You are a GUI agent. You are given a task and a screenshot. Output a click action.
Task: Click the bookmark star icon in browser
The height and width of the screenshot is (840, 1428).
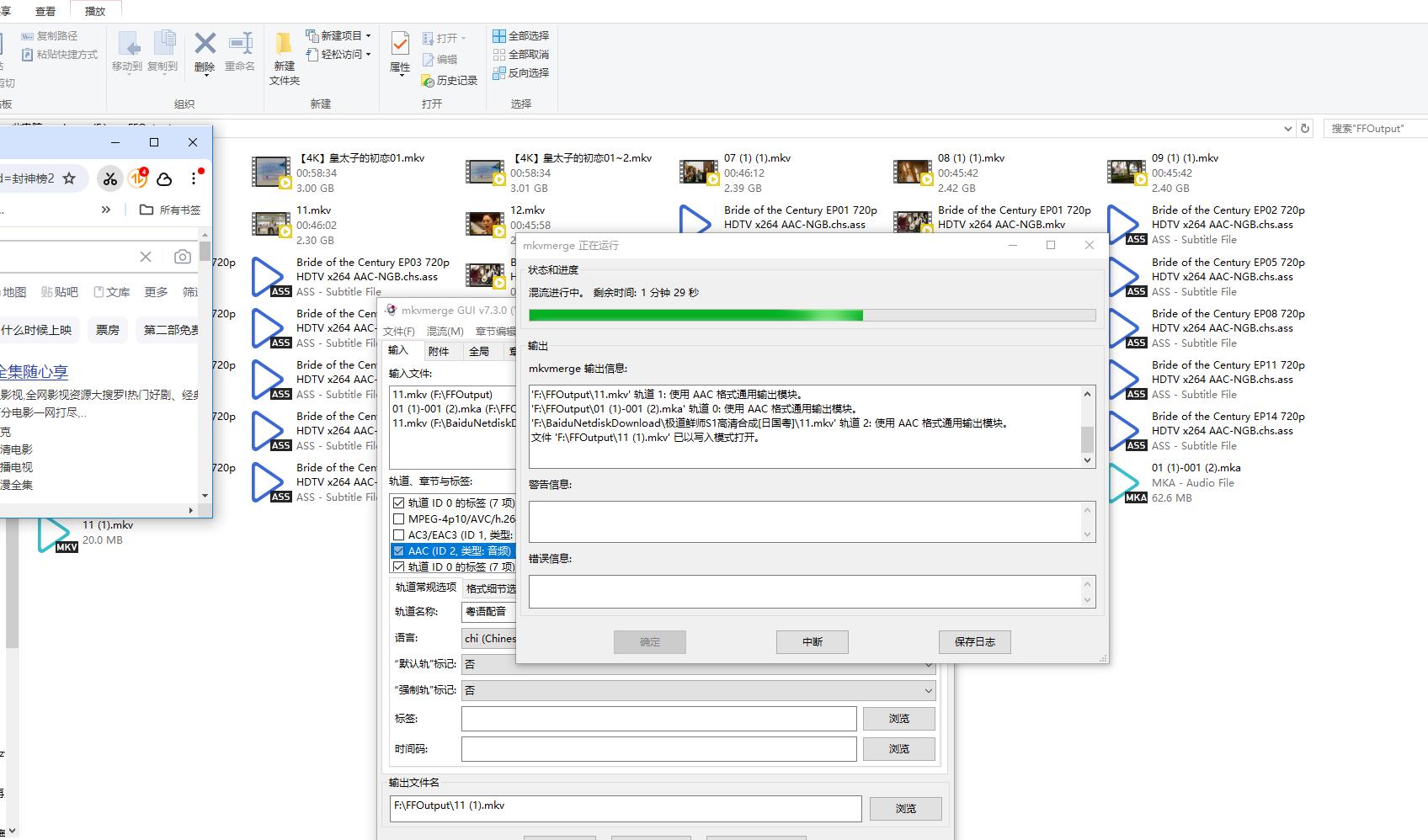click(70, 178)
